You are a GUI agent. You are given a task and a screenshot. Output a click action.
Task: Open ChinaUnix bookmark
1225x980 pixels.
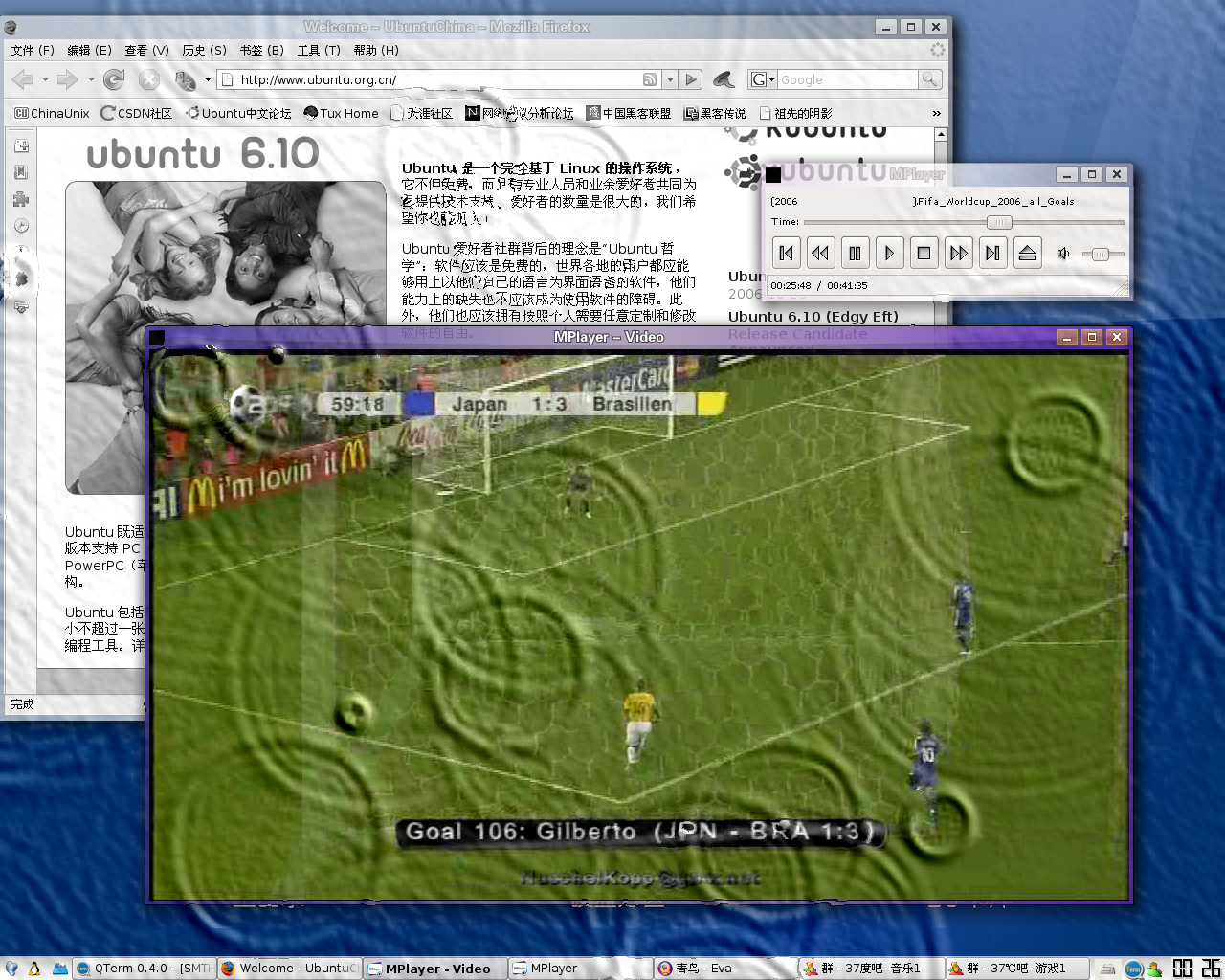pyautogui.click(x=52, y=113)
